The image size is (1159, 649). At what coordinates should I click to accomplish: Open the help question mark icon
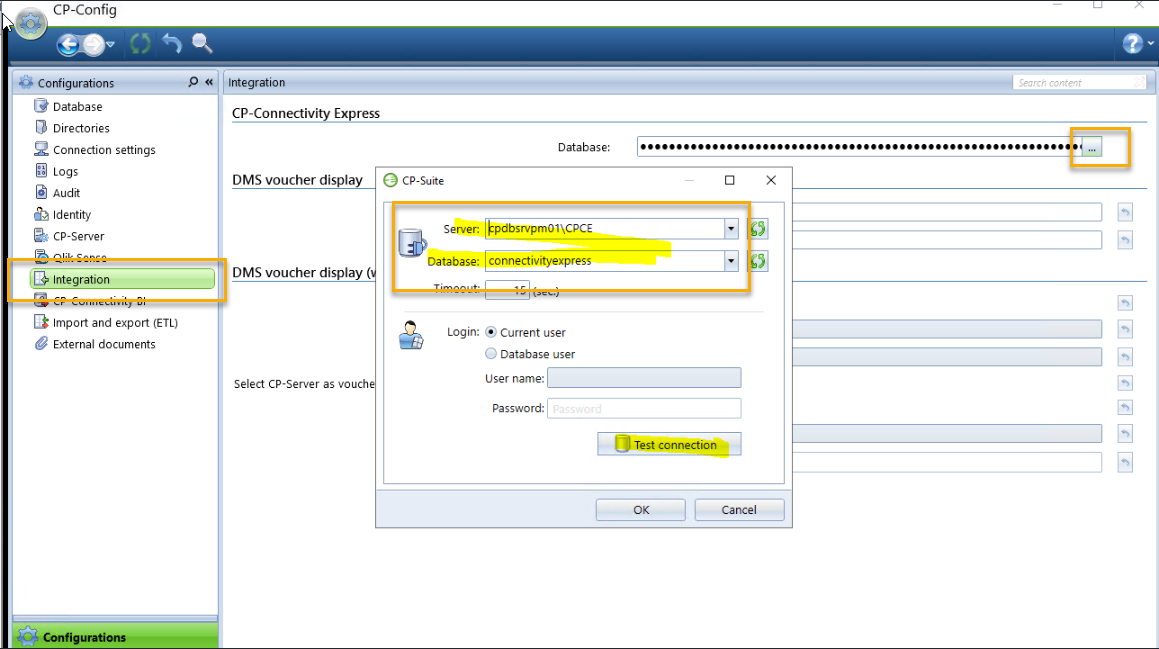pyautogui.click(x=1131, y=44)
